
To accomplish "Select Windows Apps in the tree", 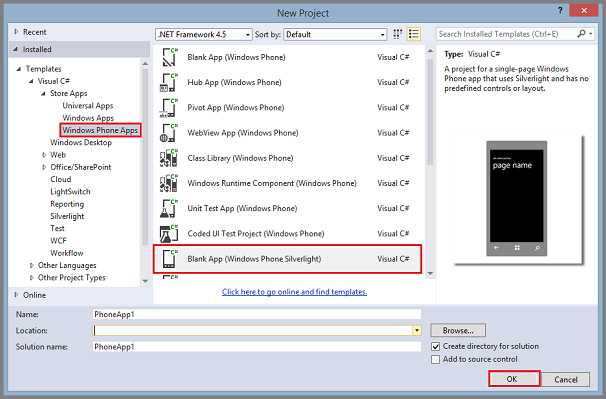I will (x=88, y=118).
